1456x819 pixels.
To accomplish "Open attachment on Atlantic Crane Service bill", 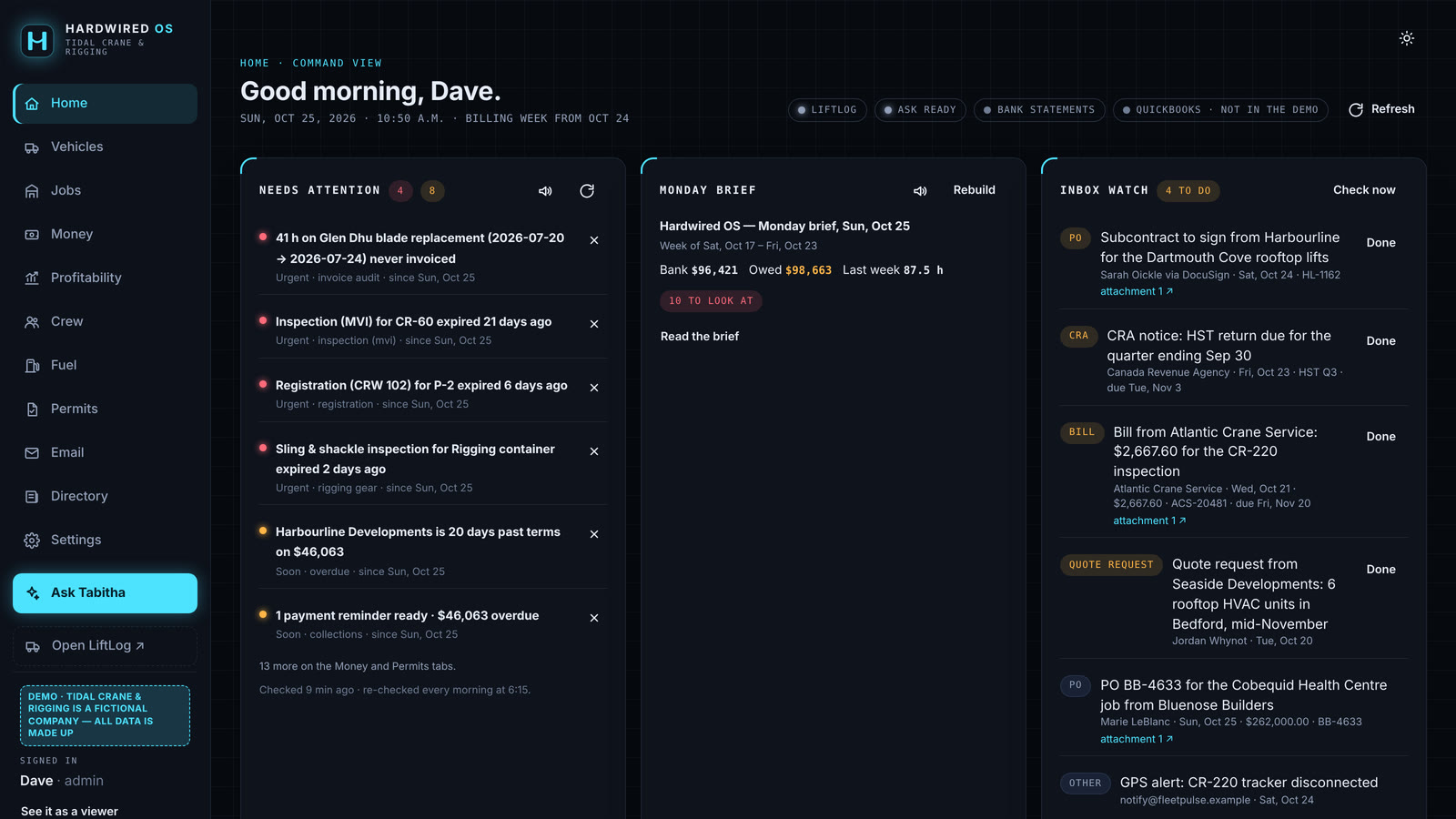I will pyautogui.click(x=1149, y=521).
